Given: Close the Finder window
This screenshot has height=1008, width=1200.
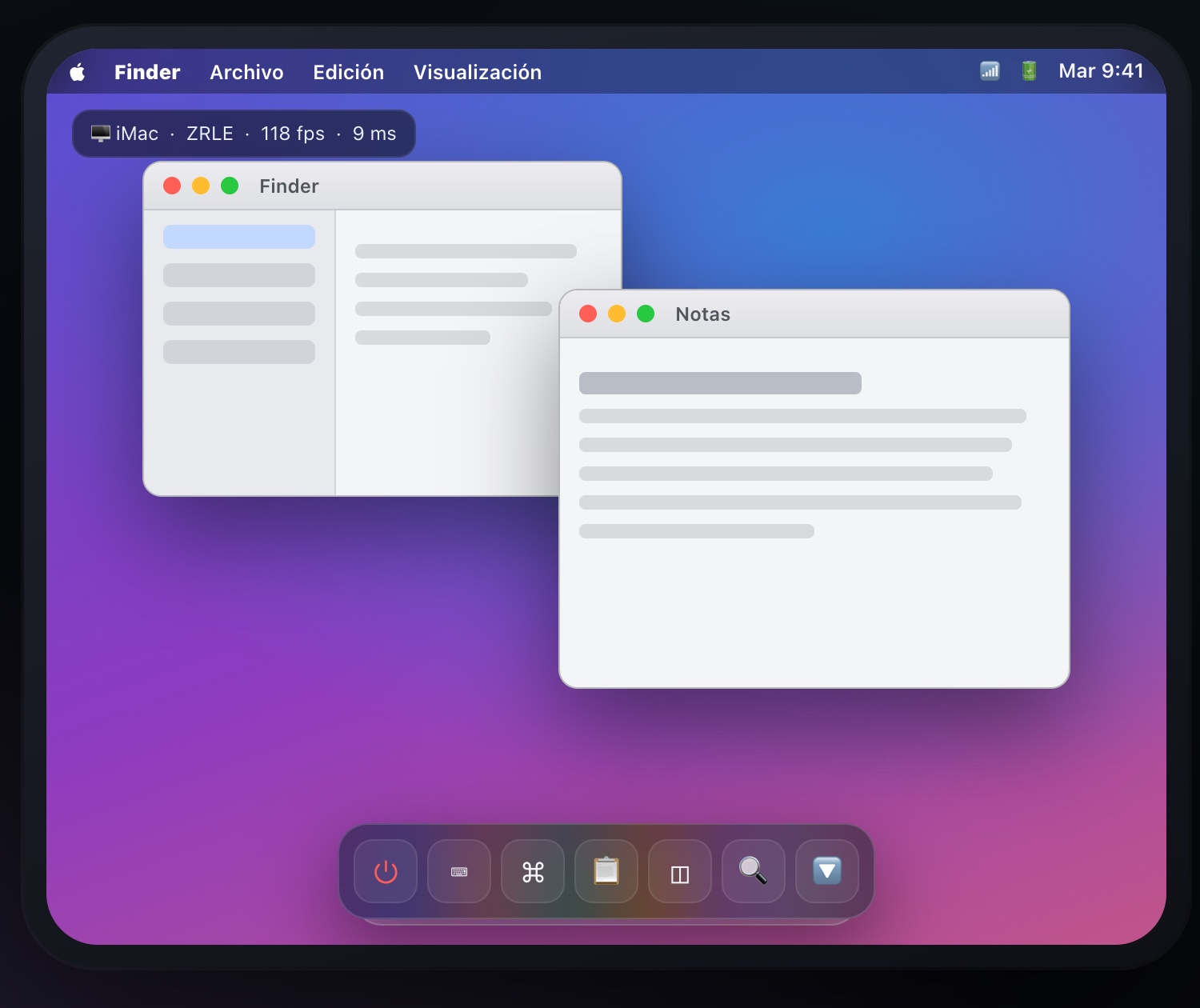Looking at the screenshot, I should (x=172, y=186).
